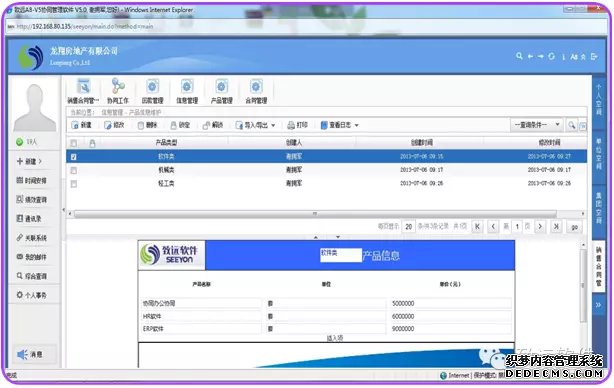Image resolution: width=614 pixels, height=388 pixels.
Task: Open the 查询条件 combo box
Action: pyautogui.click(x=537, y=125)
